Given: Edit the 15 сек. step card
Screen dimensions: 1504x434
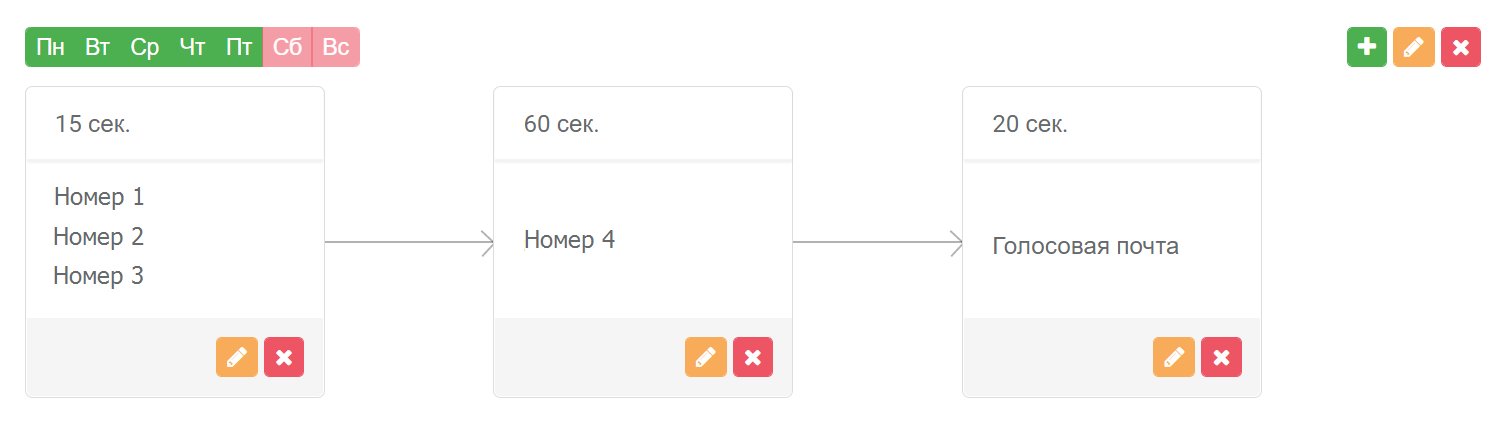Looking at the screenshot, I should [x=237, y=357].
